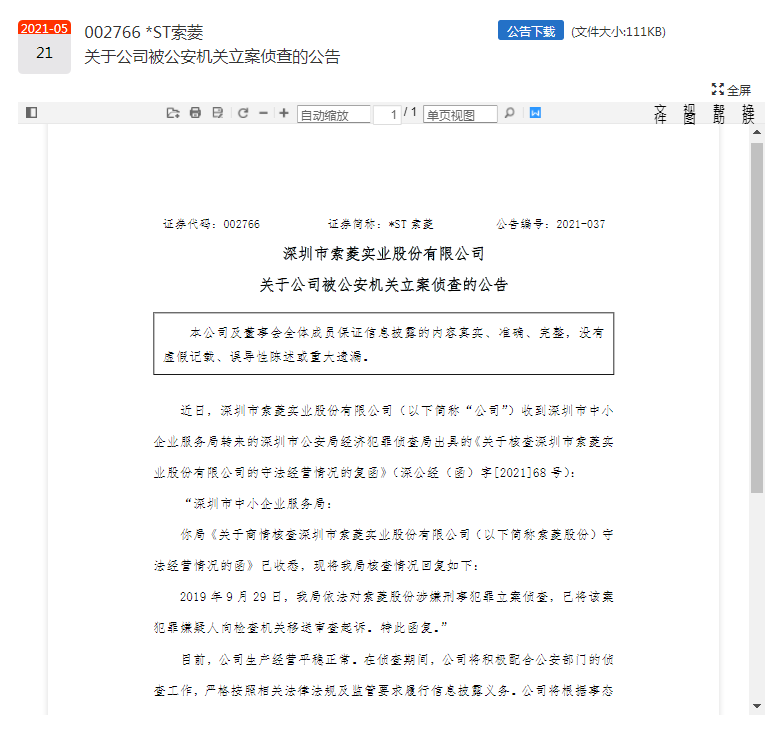Click the centered document subtitle 关于公司被公安机关立案侦查的公告
Screen dimensions: 766x734
tap(383, 284)
